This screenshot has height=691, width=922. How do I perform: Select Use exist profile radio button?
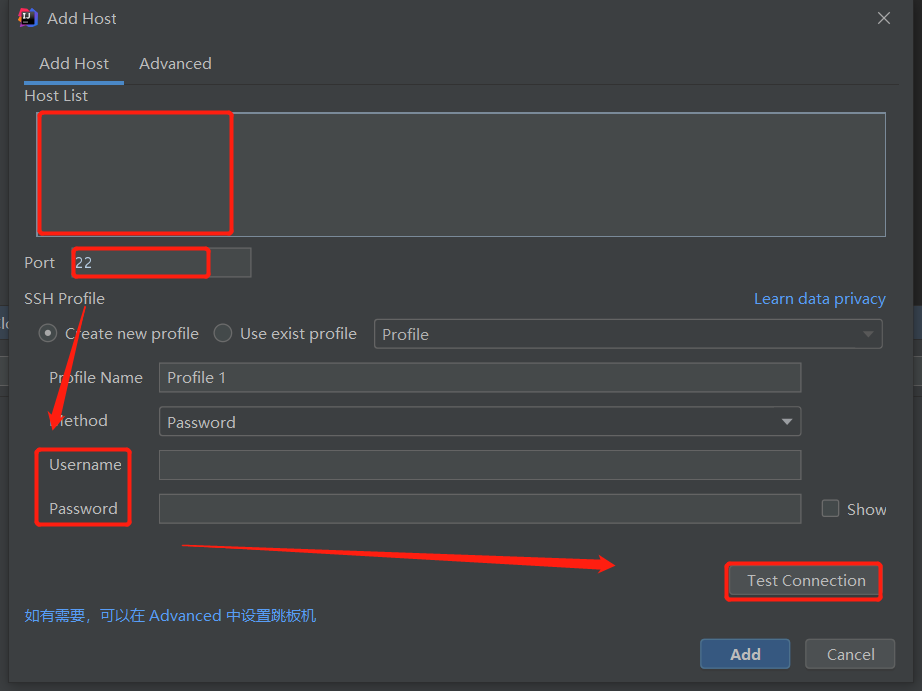[222, 333]
